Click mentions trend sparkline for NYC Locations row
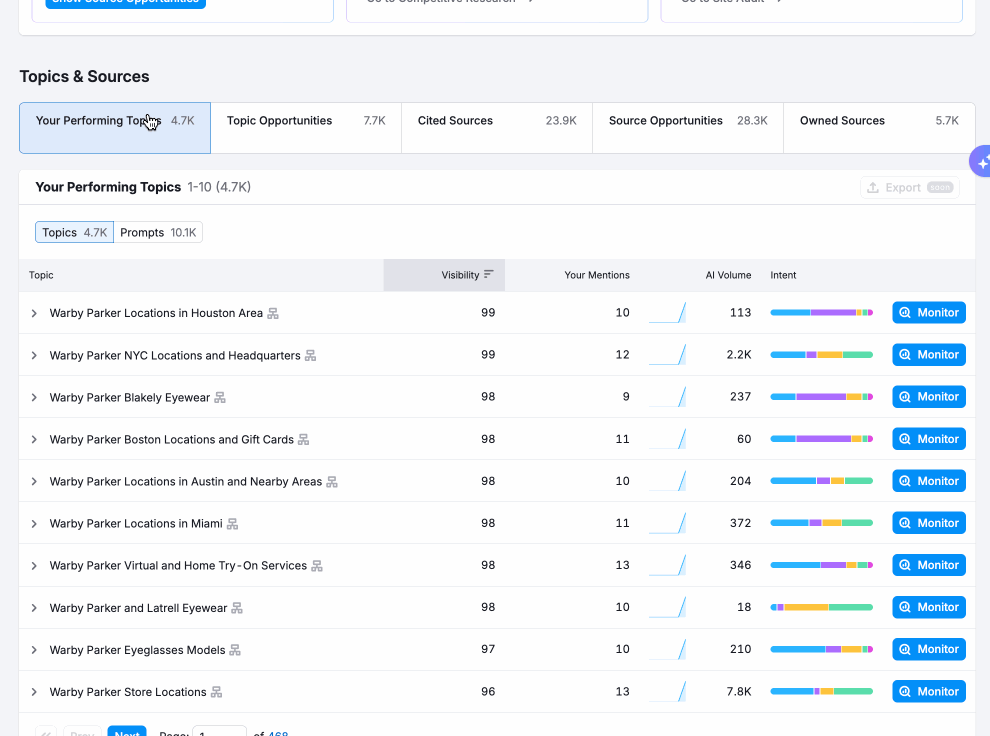The width and height of the screenshot is (990, 736). pos(667,355)
